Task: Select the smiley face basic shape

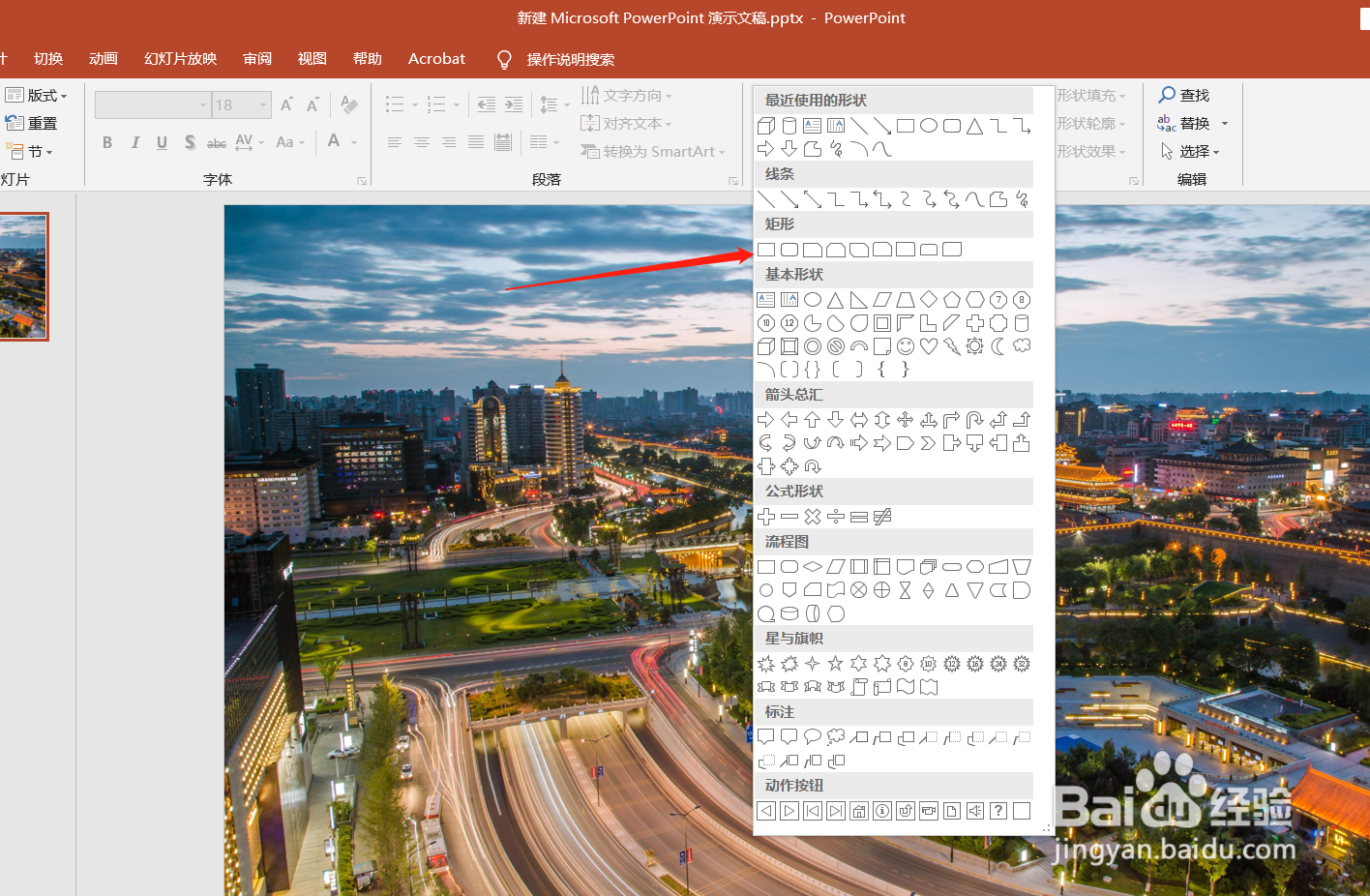Action: pos(906,346)
